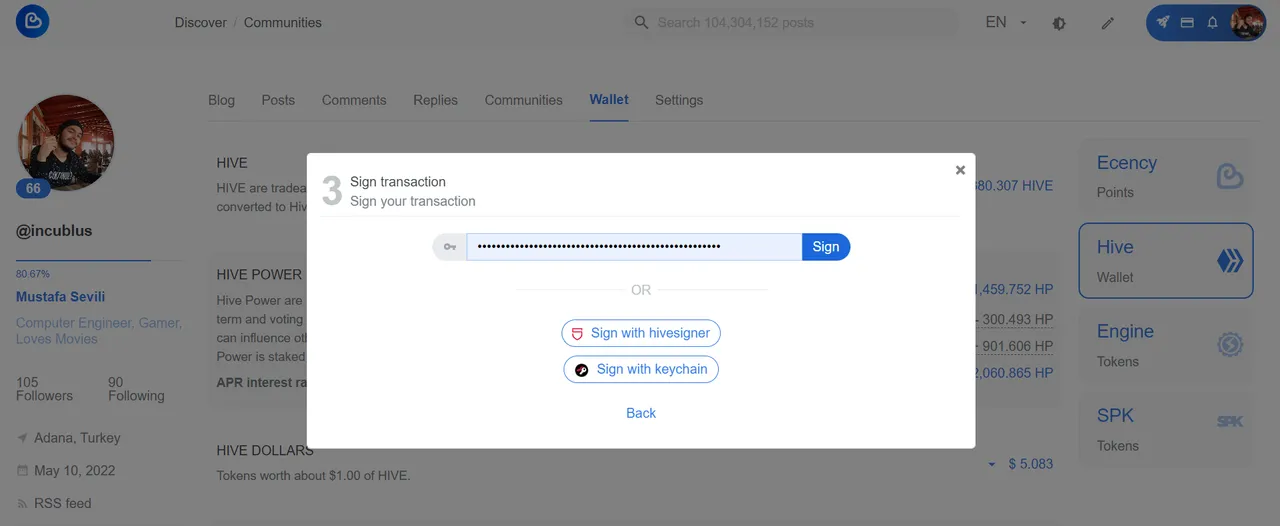Click the location arrow icon by Adana

pyautogui.click(x=23, y=438)
